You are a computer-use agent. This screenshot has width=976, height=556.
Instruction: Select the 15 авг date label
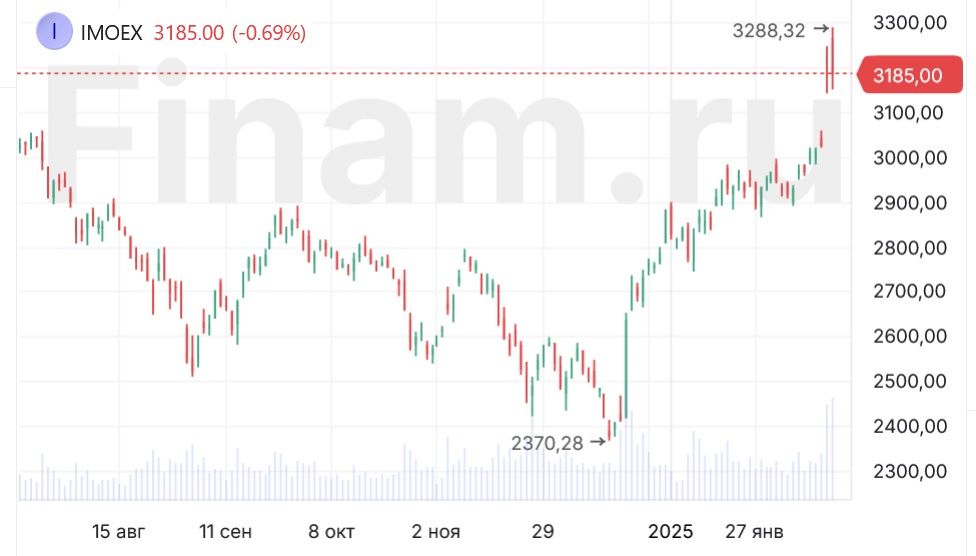point(117,531)
